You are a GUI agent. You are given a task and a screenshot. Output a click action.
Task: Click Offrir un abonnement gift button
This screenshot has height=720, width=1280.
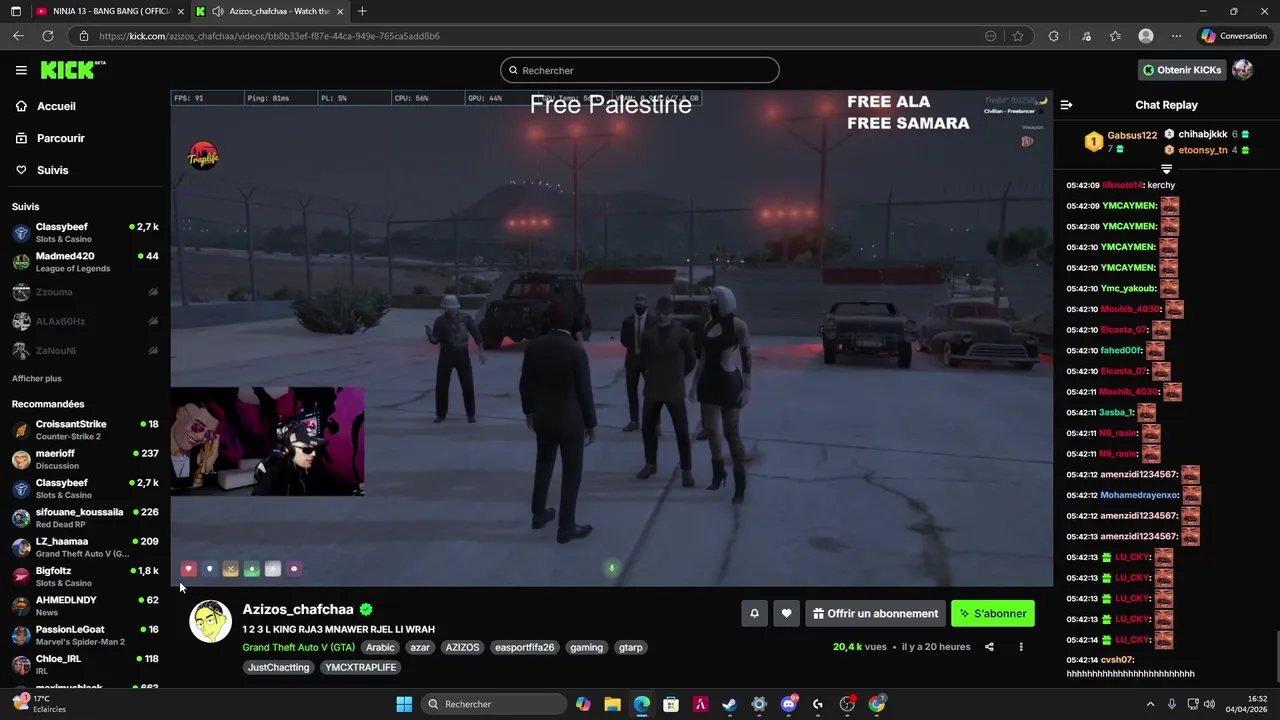(875, 614)
